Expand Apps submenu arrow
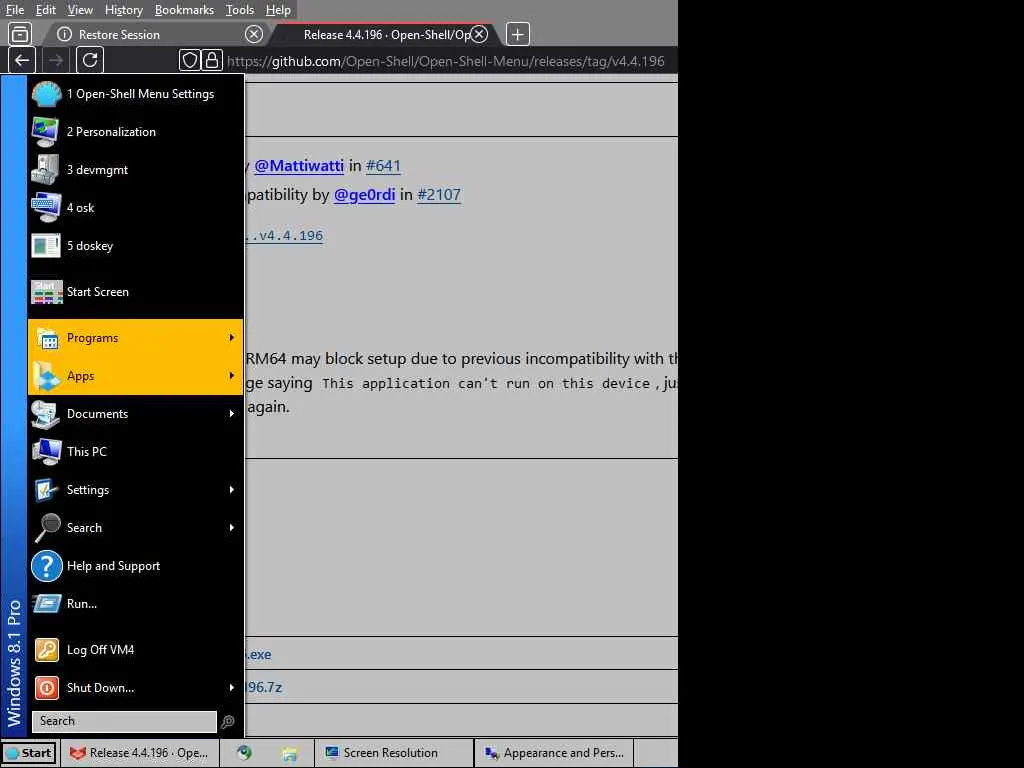 coord(232,376)
